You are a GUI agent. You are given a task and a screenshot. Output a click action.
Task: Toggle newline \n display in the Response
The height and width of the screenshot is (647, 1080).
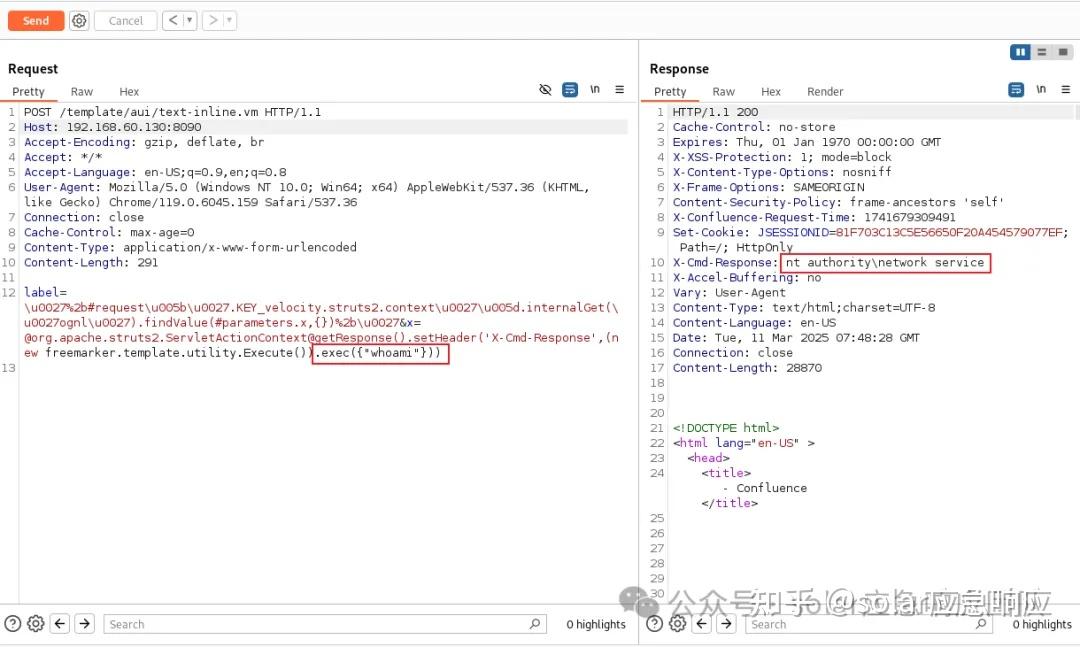coord(1040,89)
